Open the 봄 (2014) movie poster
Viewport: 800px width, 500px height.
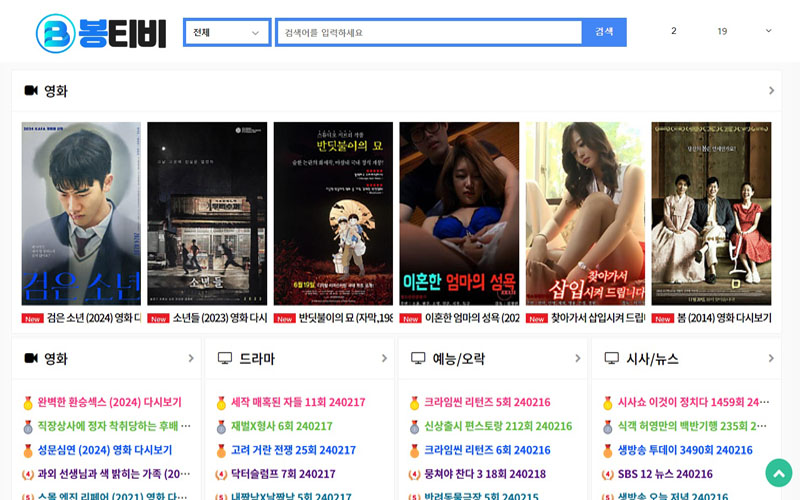coord(711,213)
